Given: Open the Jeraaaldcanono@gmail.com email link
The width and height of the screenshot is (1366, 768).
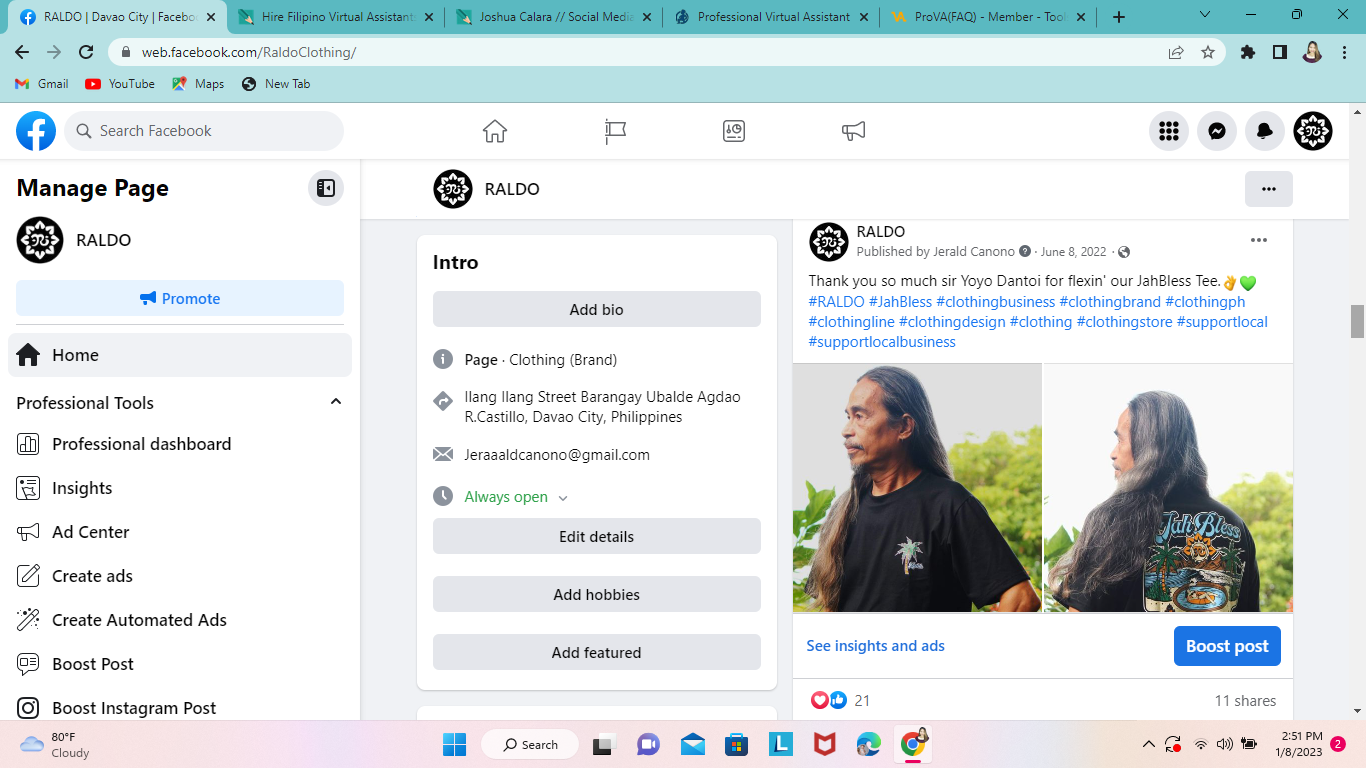Looking at the screenshot, I should pyautogui.click(x=557, y=455).
